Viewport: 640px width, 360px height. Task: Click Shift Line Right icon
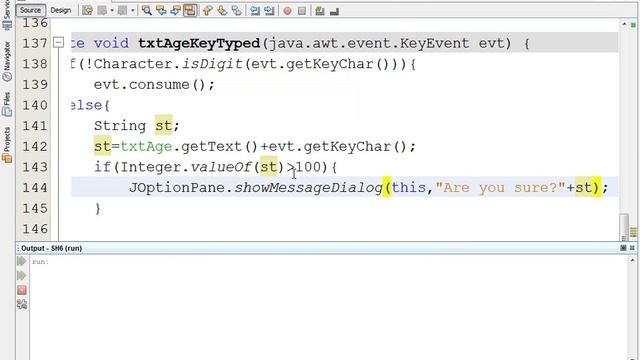269,11
